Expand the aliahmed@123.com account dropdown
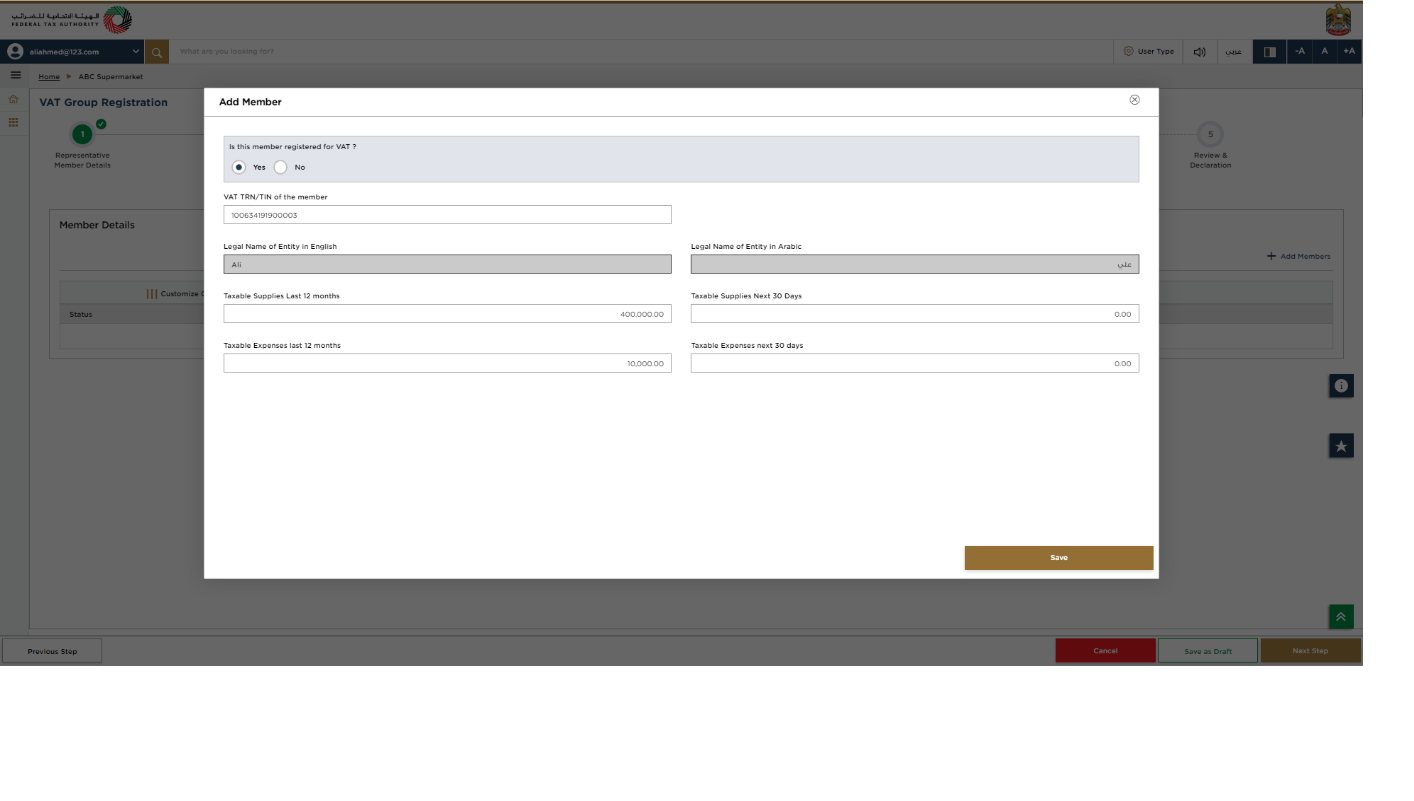Viewport: 1414px width, 801px height. (136, 51)
